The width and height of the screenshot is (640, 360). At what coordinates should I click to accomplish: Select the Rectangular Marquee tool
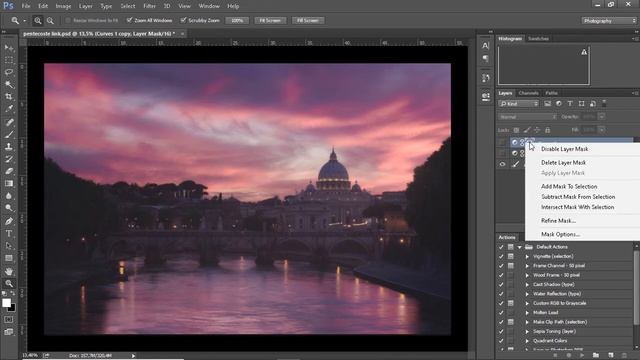pyautogui.click(x=9, y=60)
